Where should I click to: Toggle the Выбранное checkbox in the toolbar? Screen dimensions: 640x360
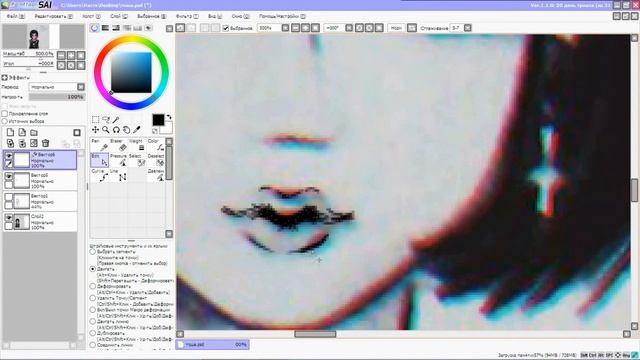click(x=225, y=28)
